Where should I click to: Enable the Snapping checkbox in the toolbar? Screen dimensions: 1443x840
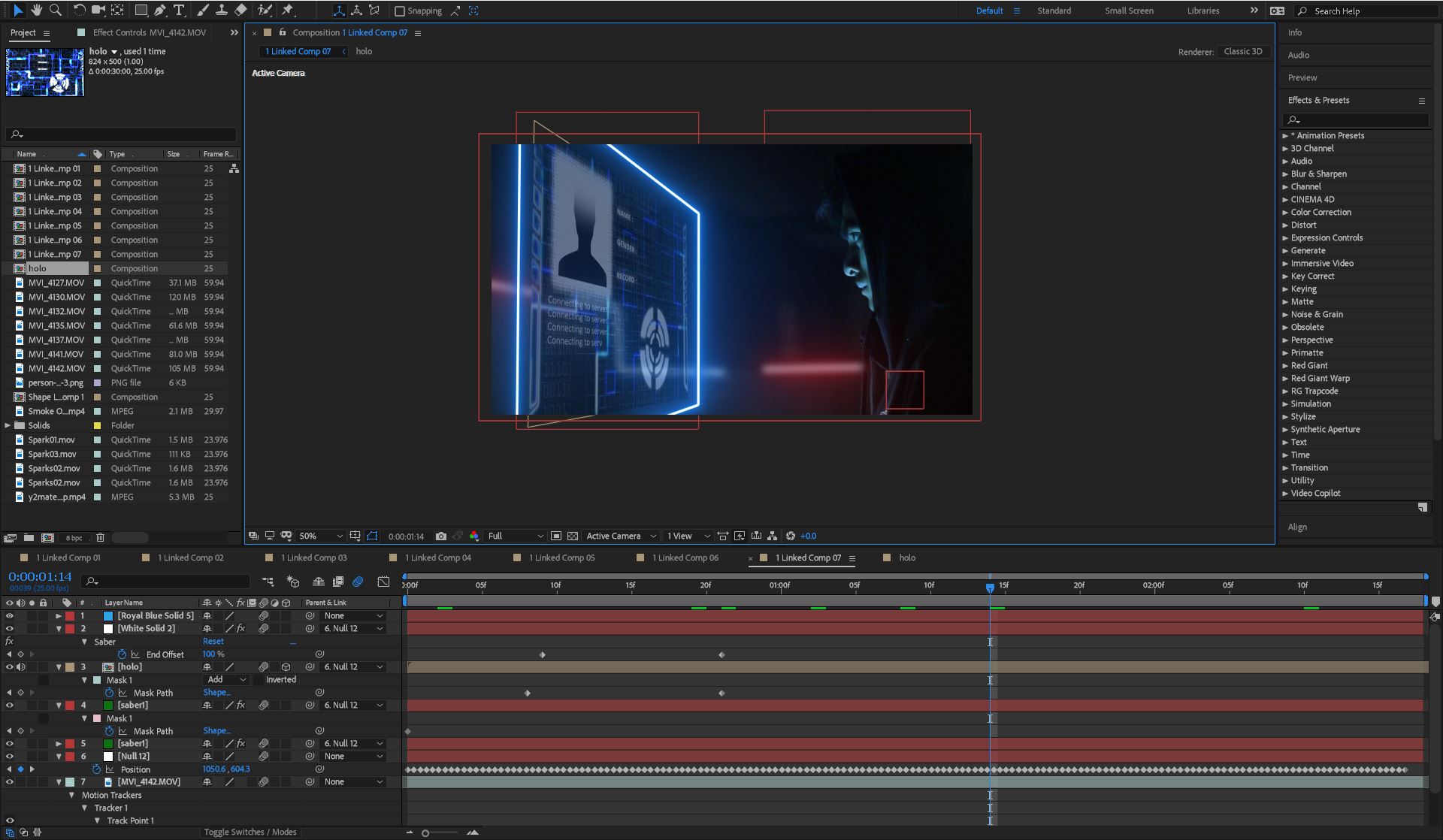coord(399,11)
